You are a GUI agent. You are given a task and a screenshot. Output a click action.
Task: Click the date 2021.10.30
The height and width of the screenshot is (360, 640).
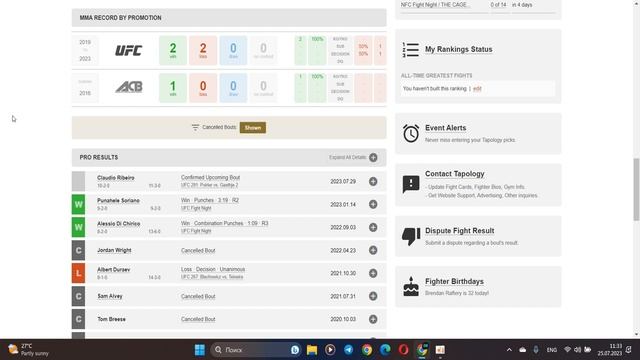(x=343, y=273)
